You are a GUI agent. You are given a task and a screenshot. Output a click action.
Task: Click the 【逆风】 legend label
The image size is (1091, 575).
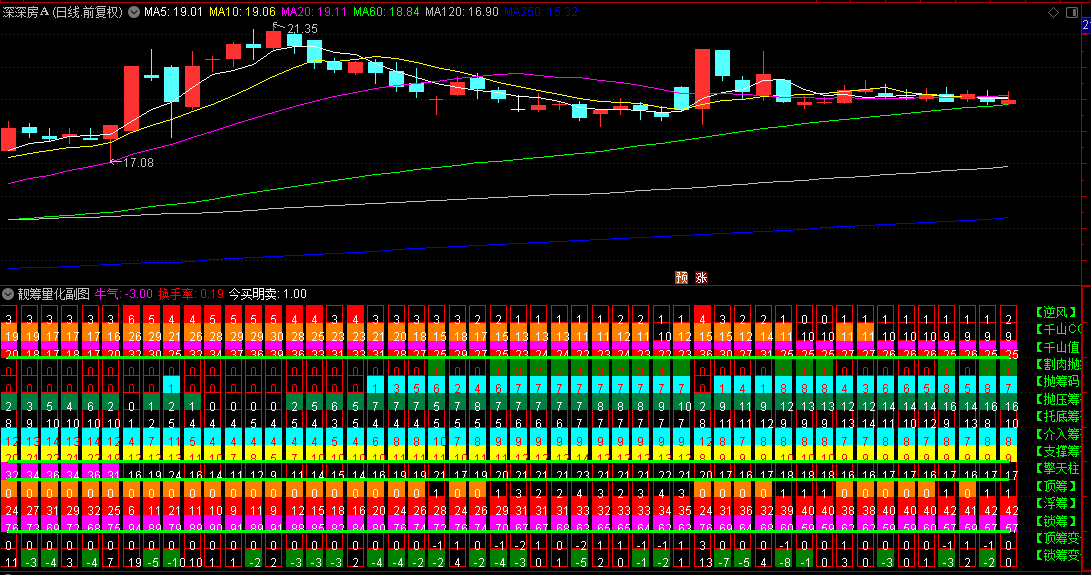(x=1056, y=313)
